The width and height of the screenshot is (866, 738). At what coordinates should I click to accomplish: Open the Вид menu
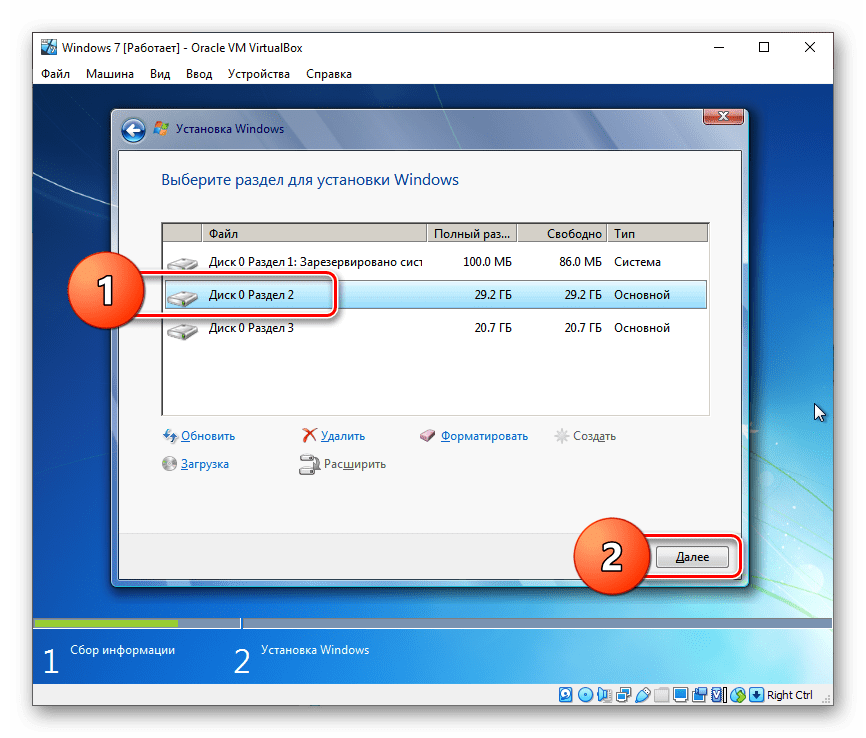pos(160,74)
